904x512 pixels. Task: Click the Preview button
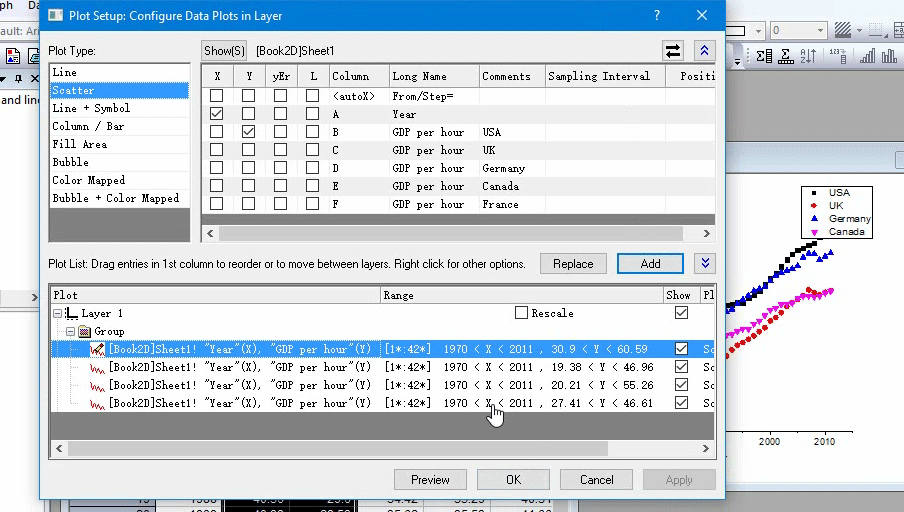(x=430, y=479)
